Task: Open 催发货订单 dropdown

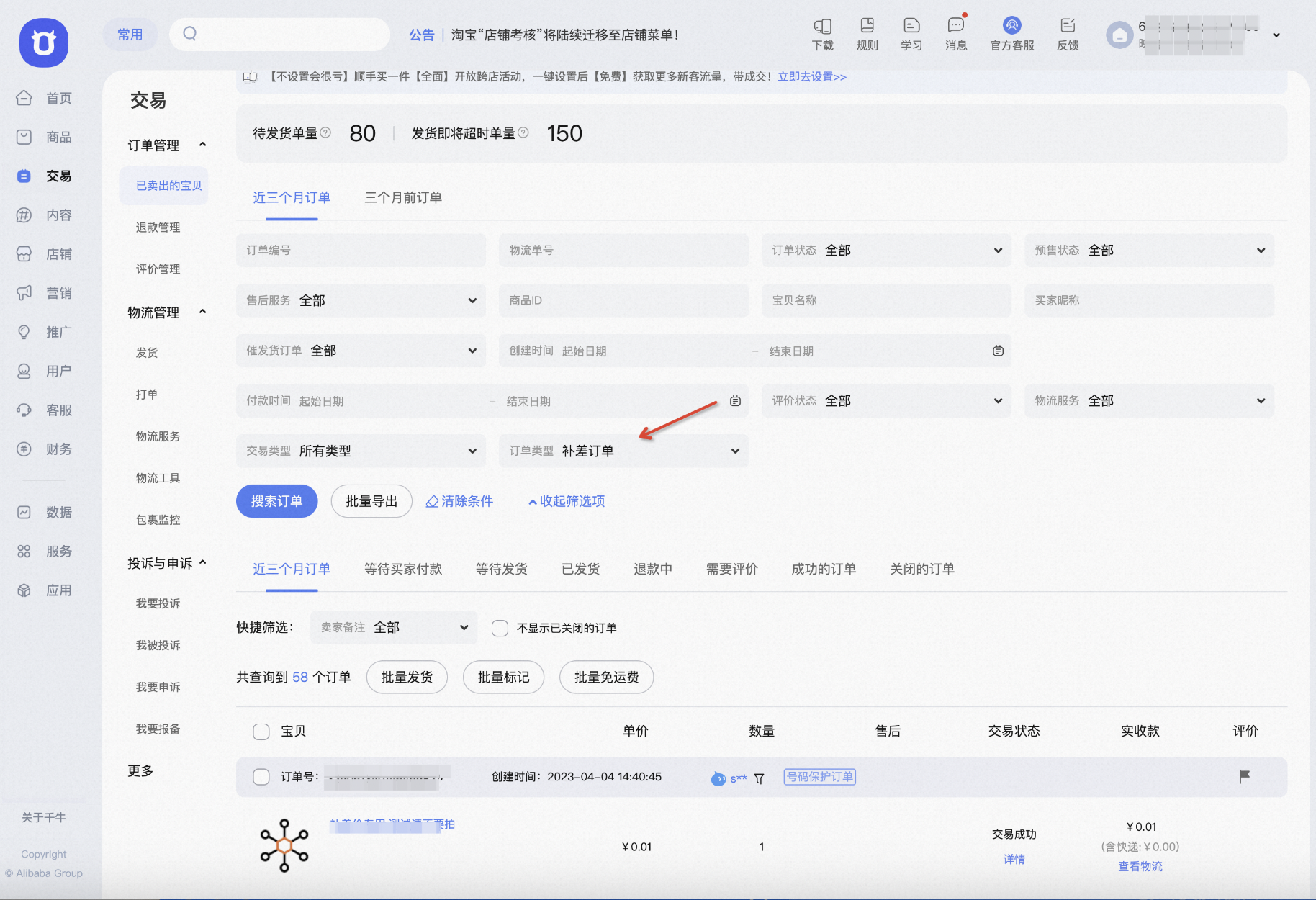Action: (x=361, y=351)
